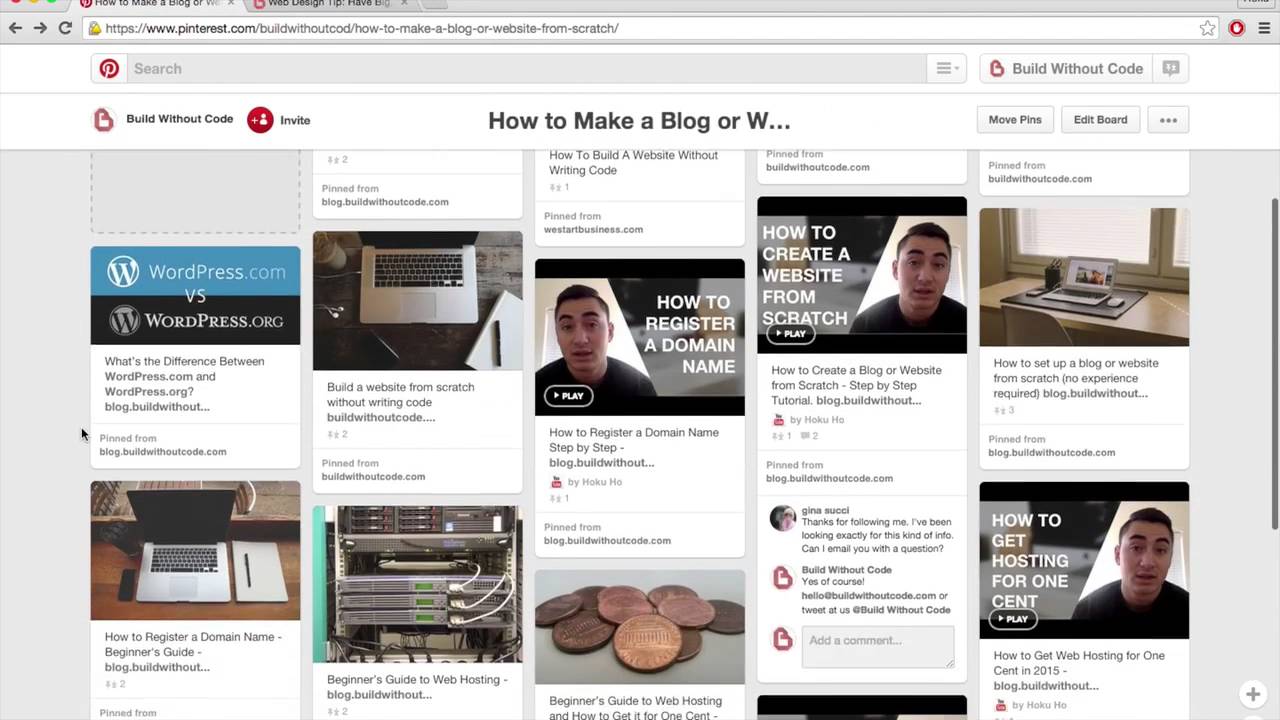Open the laptop on wood desk pin image
Viewport: 1280px width, 720px height.
pos(417,301)
